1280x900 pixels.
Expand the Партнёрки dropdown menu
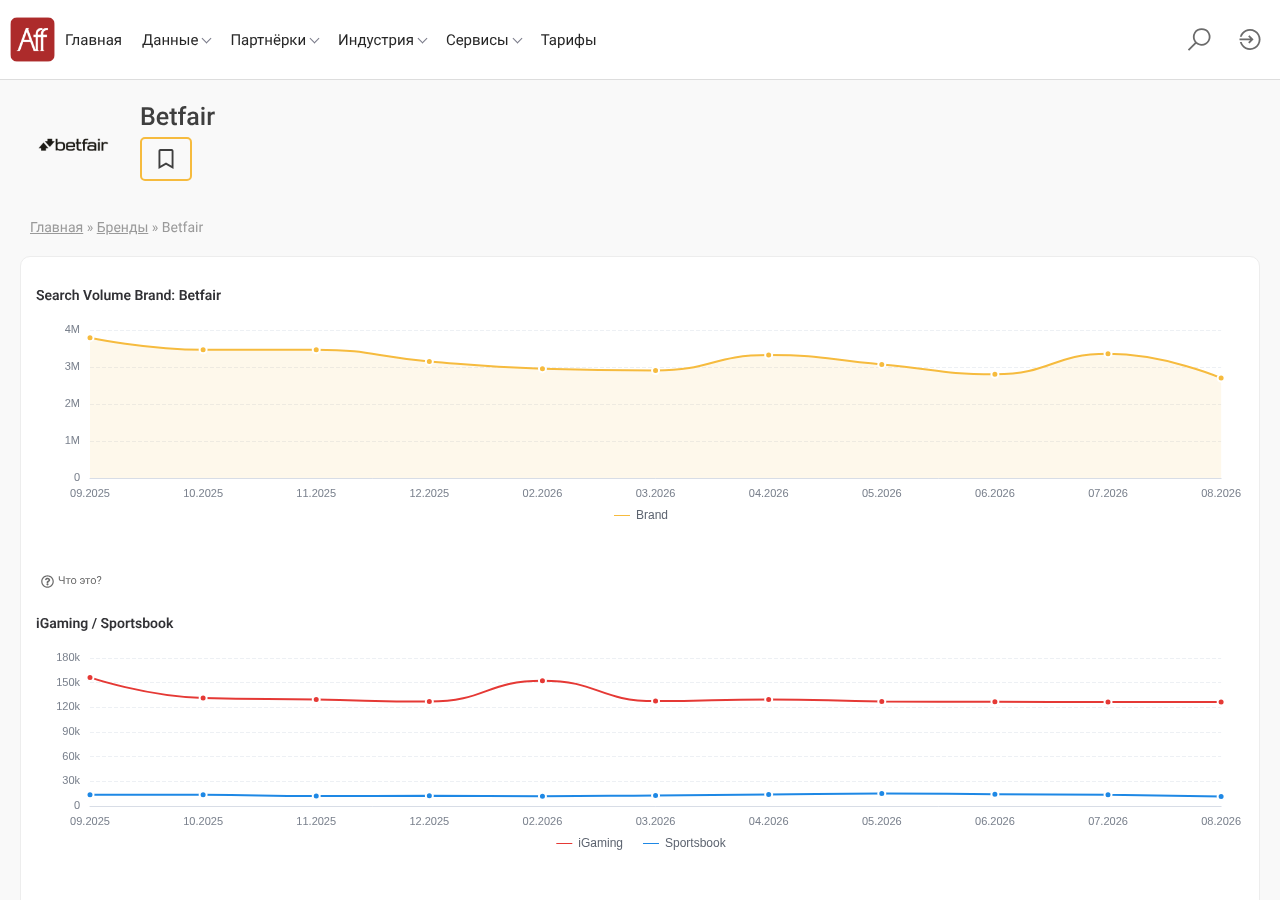[275, 40]
